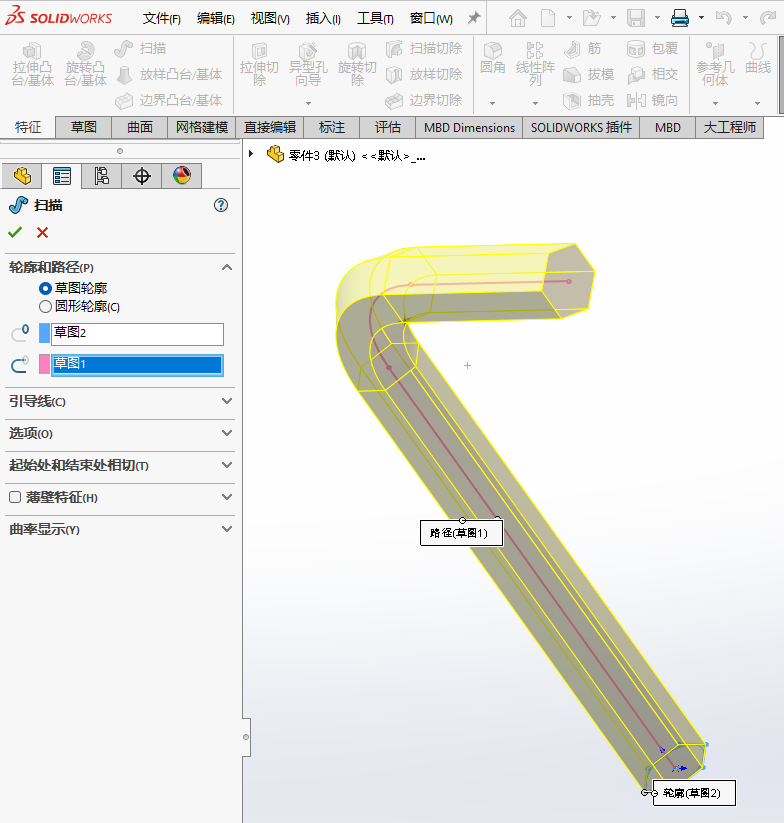Open the FeatureManager design tree tab icon

coord(22,176)
